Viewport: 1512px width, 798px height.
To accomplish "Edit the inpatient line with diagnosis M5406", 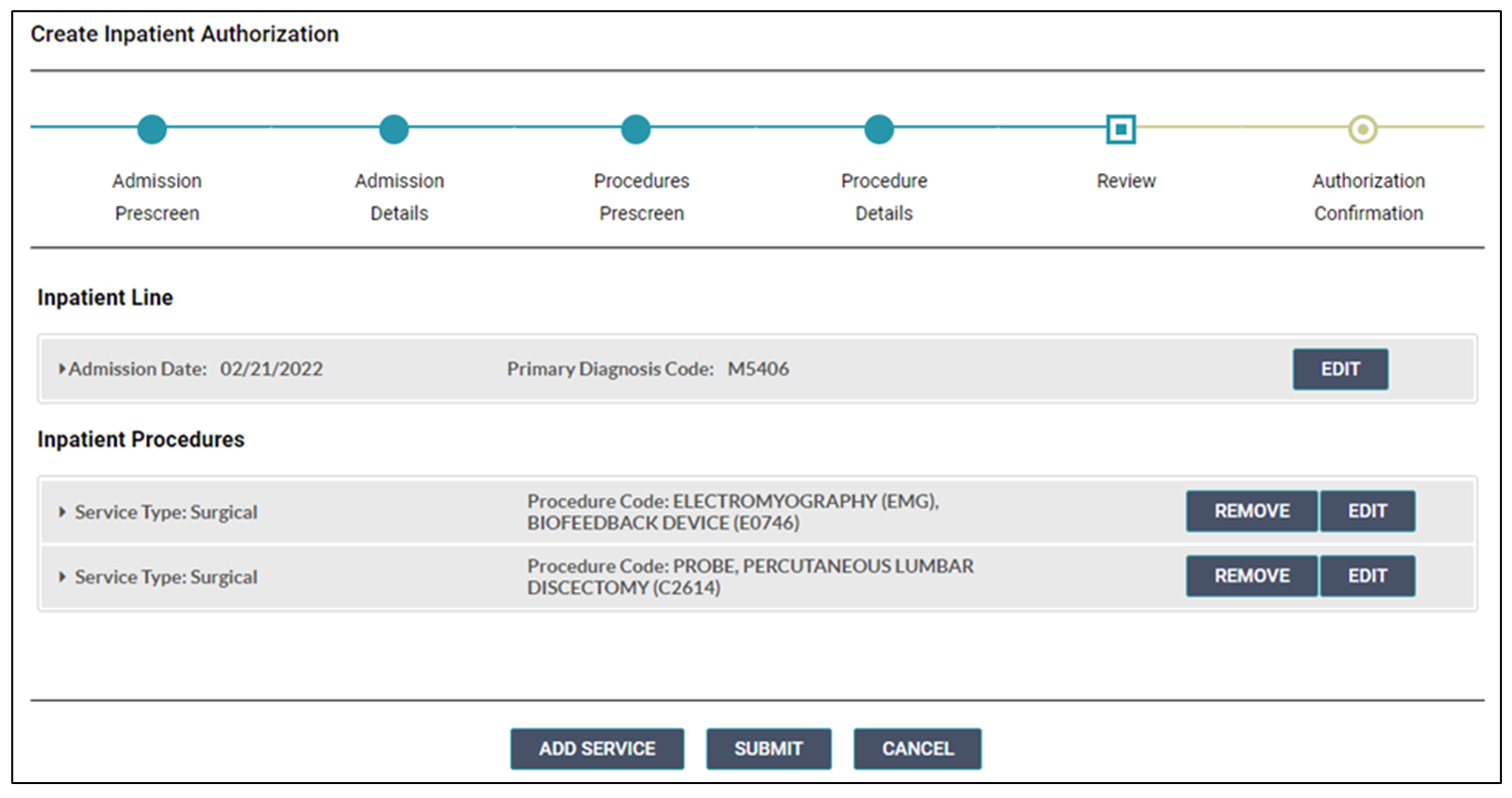I will (1340, 369).
